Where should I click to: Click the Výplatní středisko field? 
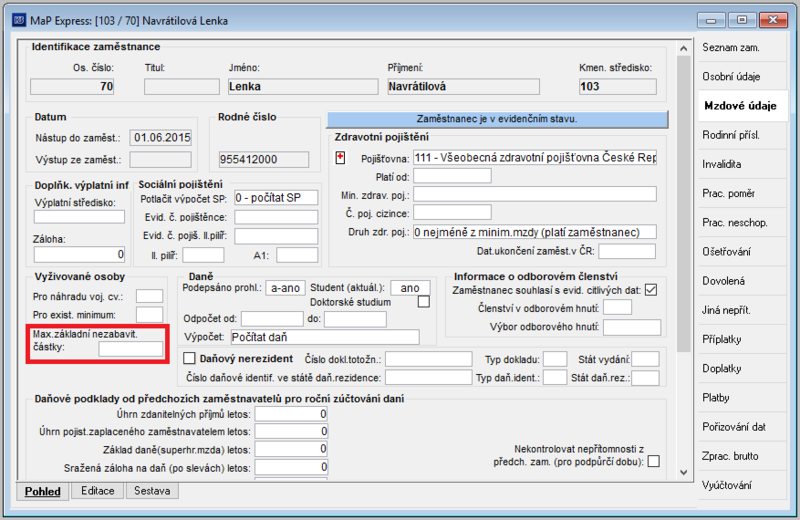point(79,217)
